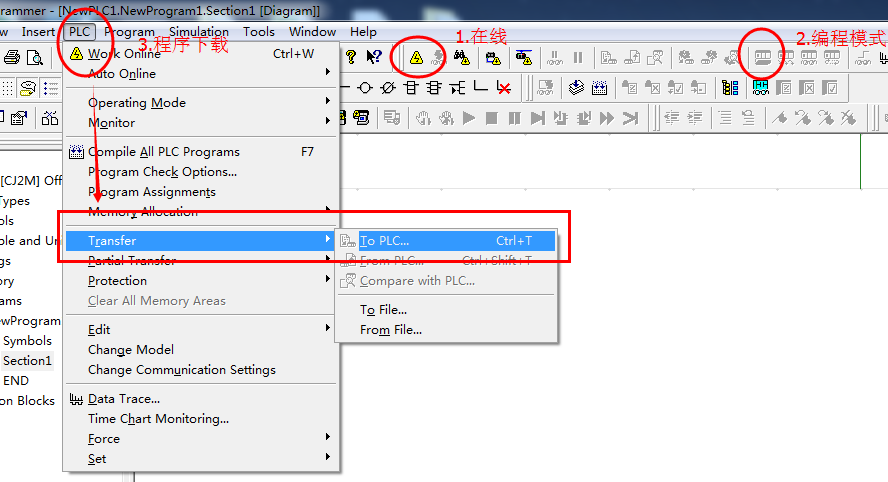Viewport: 888px width, 482px height.
Task: Select Compile All PLC Programs
Action: point(164,152)
